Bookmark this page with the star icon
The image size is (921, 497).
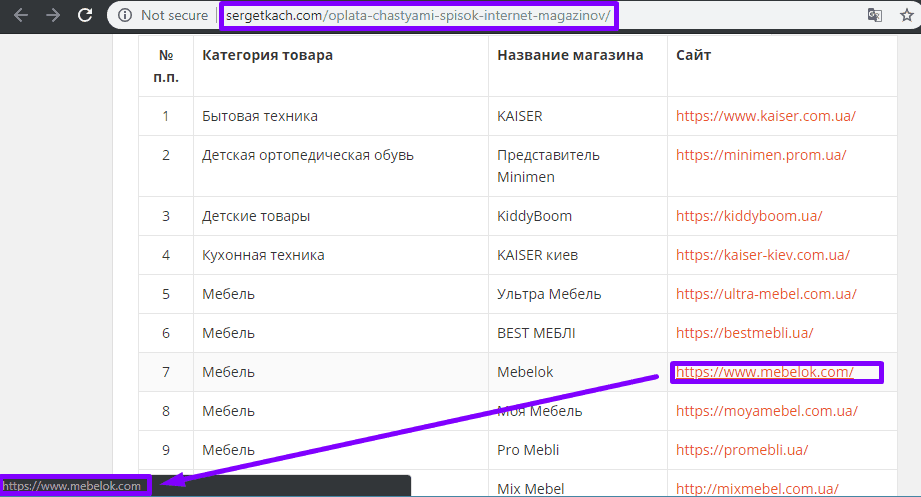[x=905, y=15]
